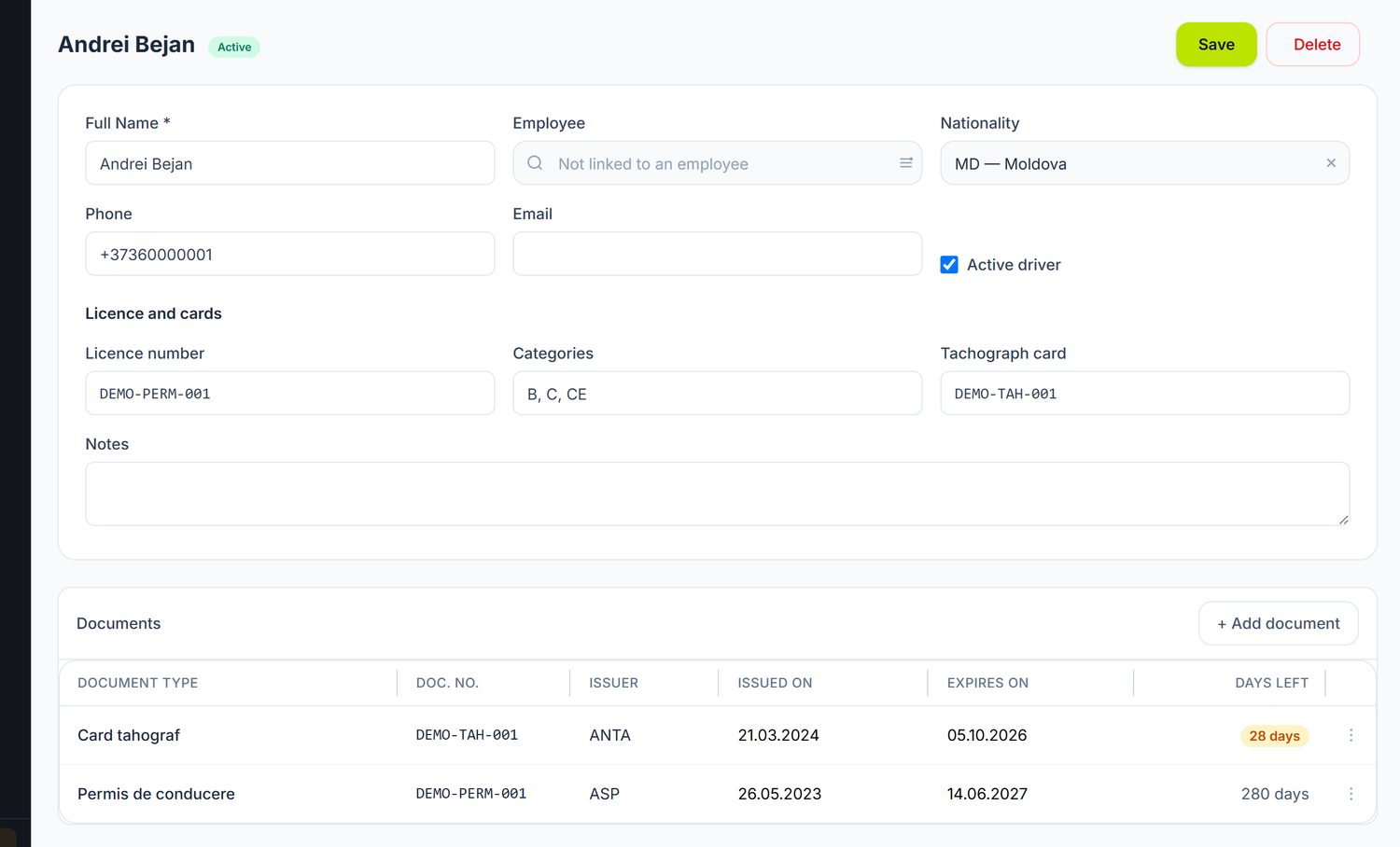Grab the Notes textarea resize handle
Image resolution: width=1400 pixels, height=847 pixels.
pos(1343,520)
